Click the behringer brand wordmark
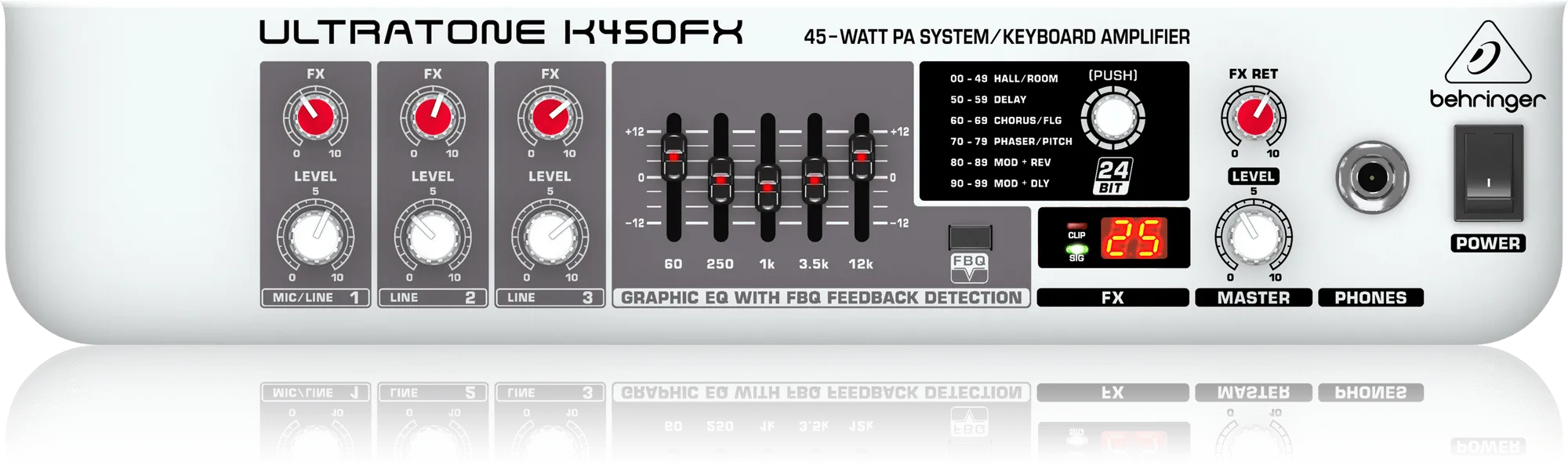This screenshot has width=1568, height=465. (x=1487, y=100)
